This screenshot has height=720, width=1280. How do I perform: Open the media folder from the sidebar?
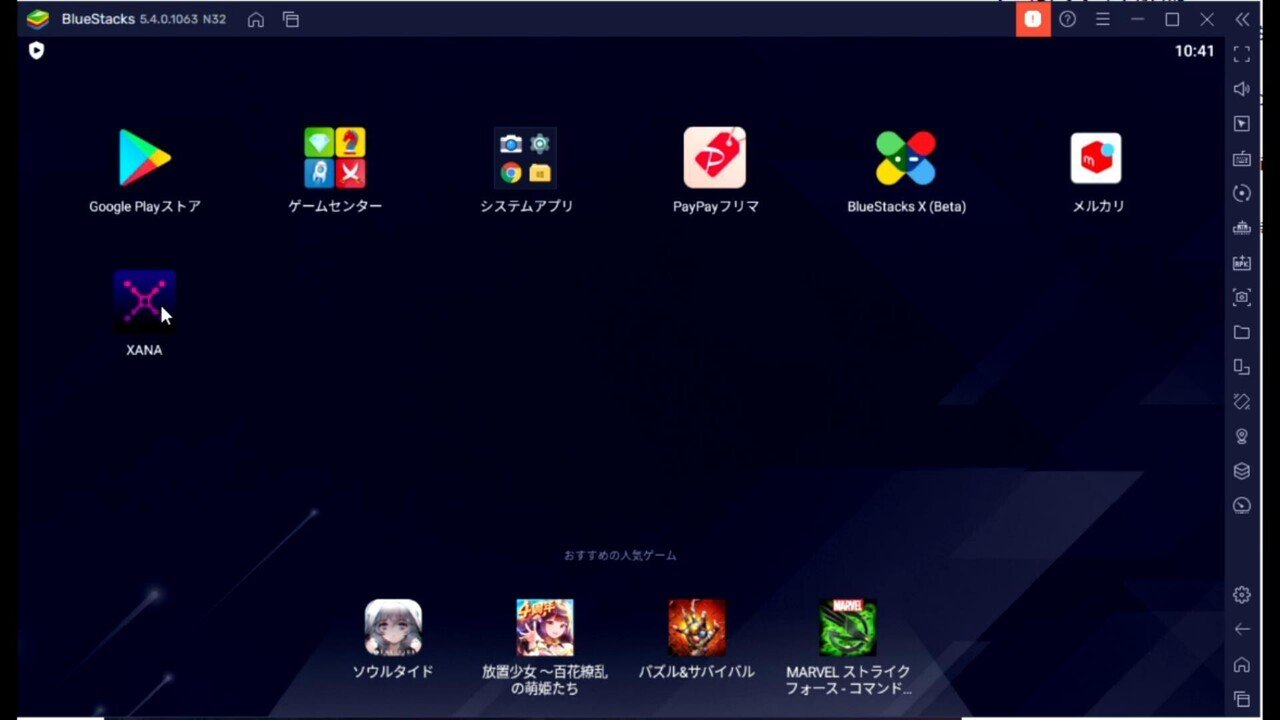pos(1242,332)
